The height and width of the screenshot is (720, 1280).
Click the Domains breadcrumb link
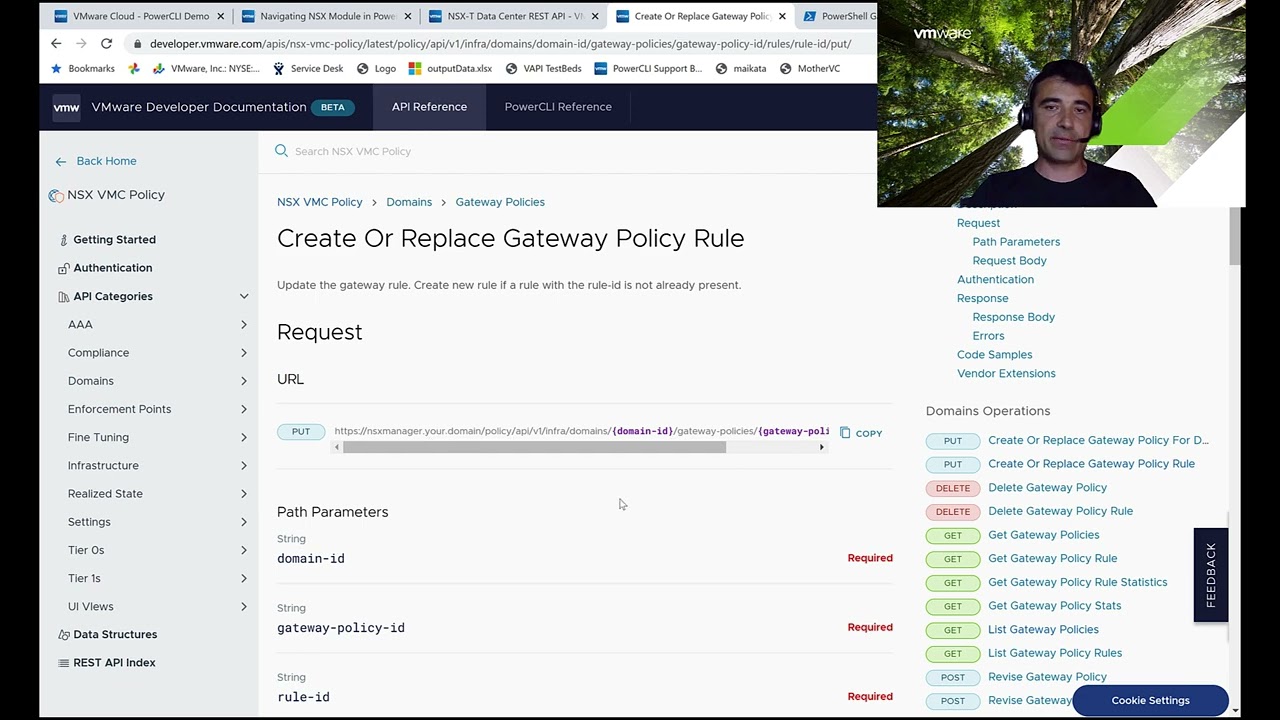pos(409,202)
